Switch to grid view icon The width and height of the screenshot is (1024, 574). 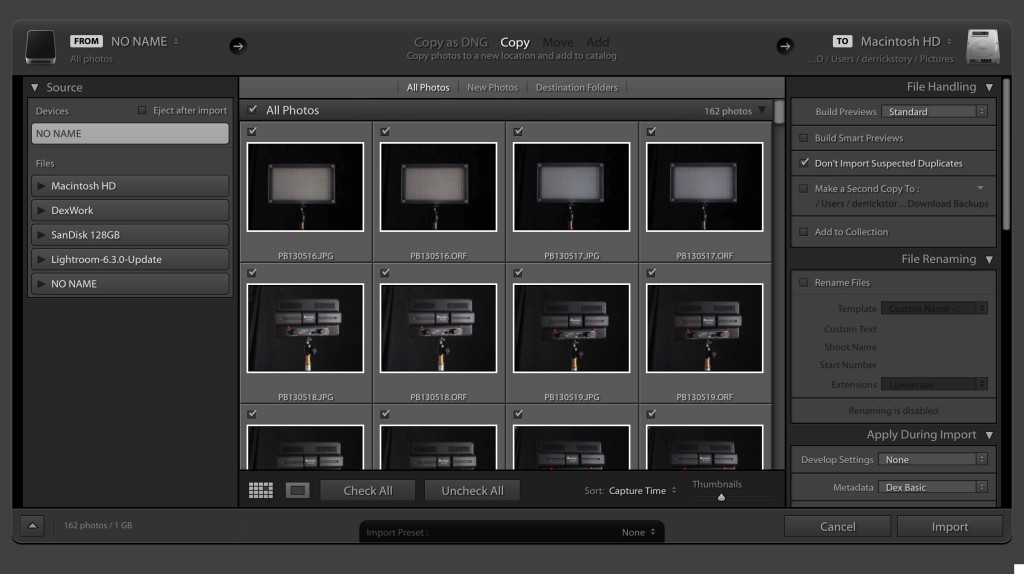tap(261, 490)
